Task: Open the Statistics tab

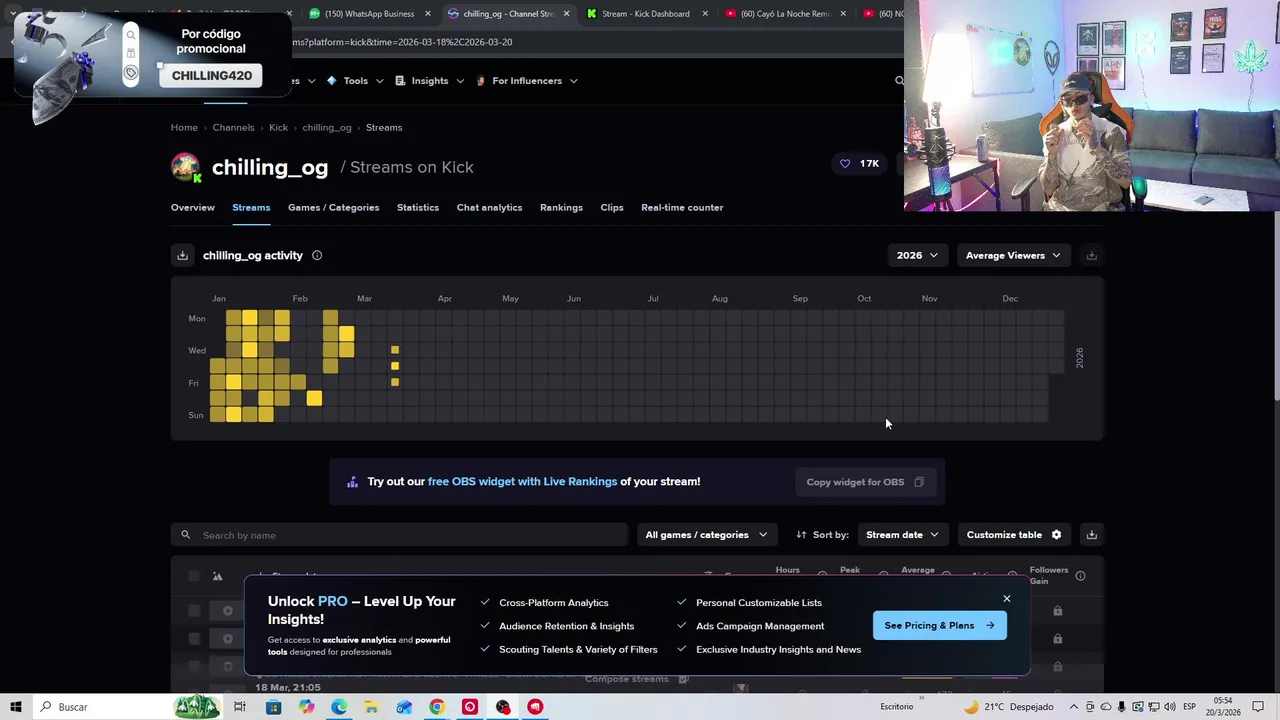Action: [418, 208]
